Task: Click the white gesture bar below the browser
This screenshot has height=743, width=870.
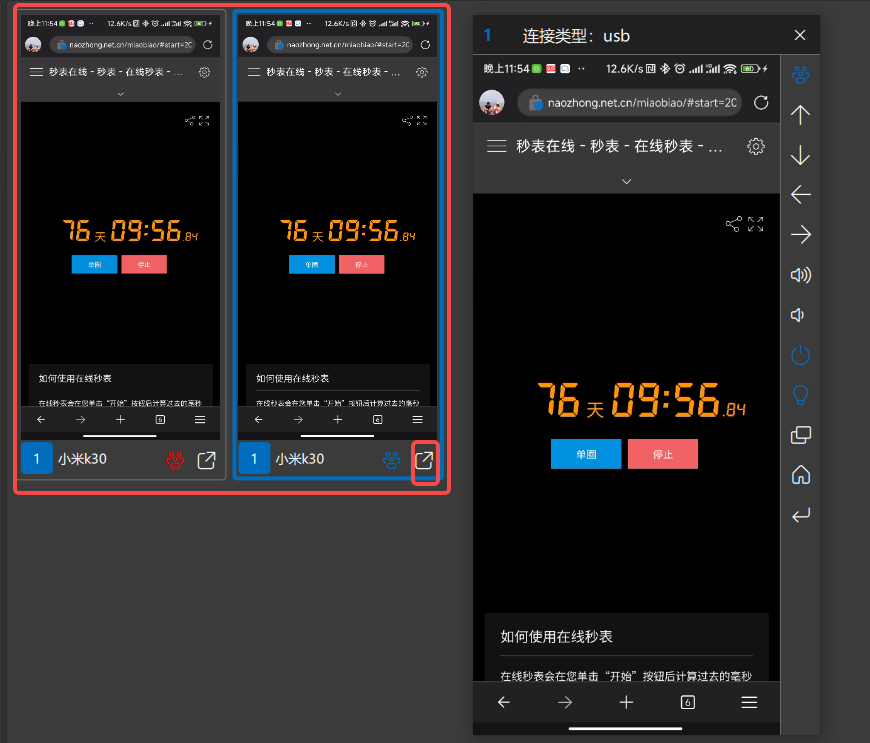Action: pyautogui.click(x=626, y=729)
